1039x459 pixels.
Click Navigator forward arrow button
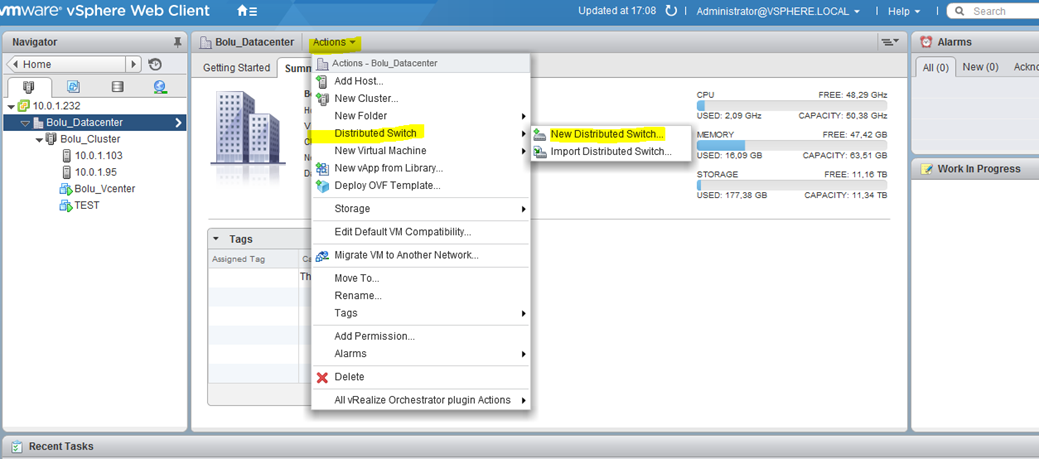pos(134,64)
